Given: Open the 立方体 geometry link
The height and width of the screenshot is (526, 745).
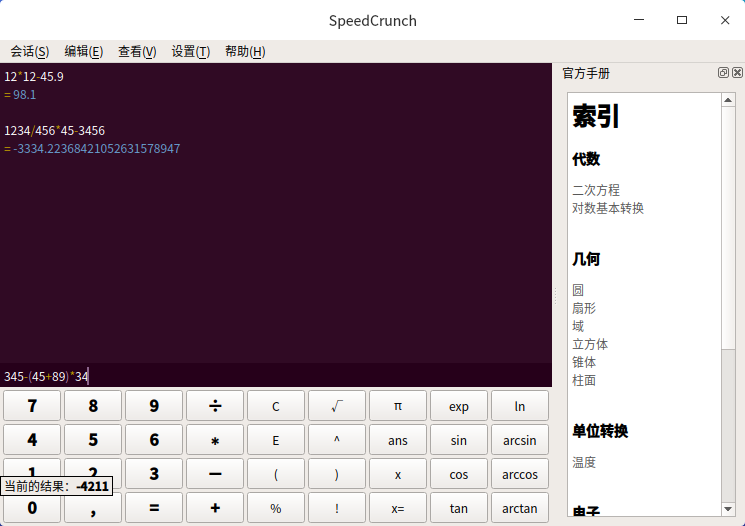Looking at the screenshot, I should pyautogui.click(x=590, y=344).
